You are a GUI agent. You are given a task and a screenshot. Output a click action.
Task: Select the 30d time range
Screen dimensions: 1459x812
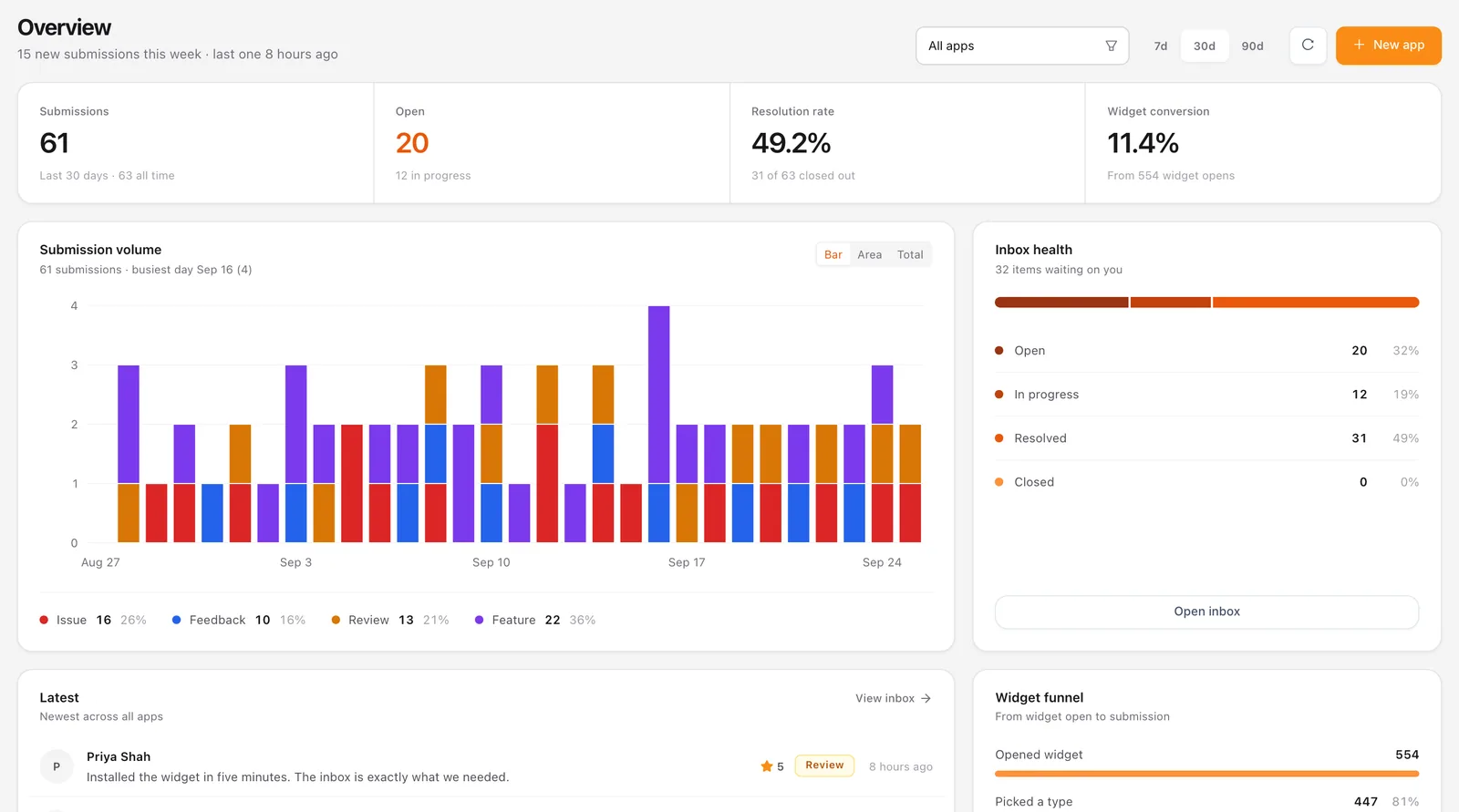pyautogui.click(x=1205, y=46)
